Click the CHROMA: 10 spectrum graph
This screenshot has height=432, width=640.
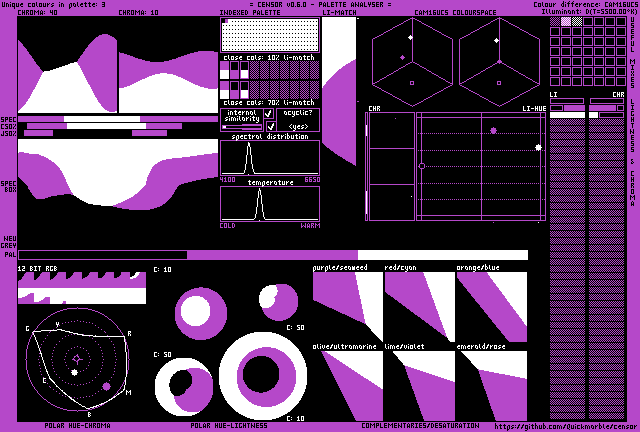[x=169, y=65]
